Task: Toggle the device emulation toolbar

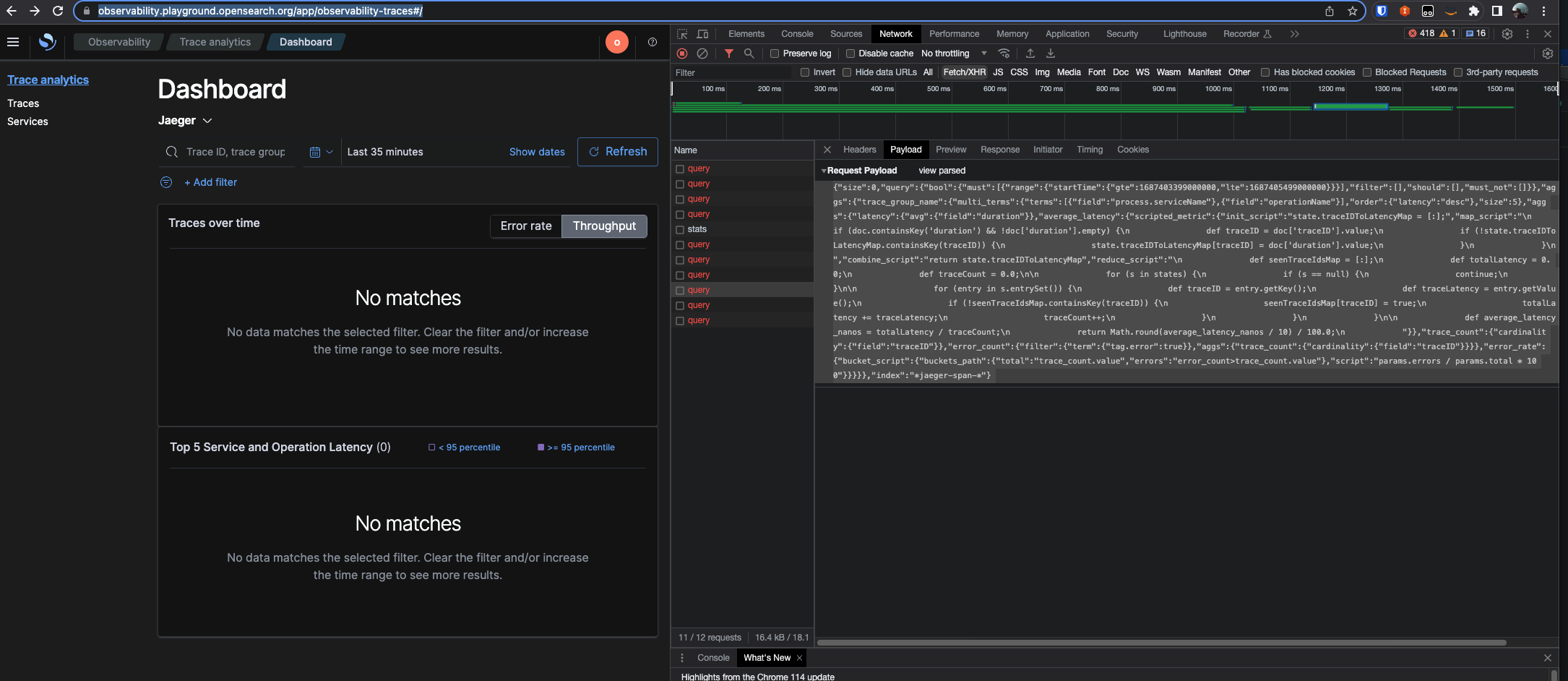Action: [702, 34]
